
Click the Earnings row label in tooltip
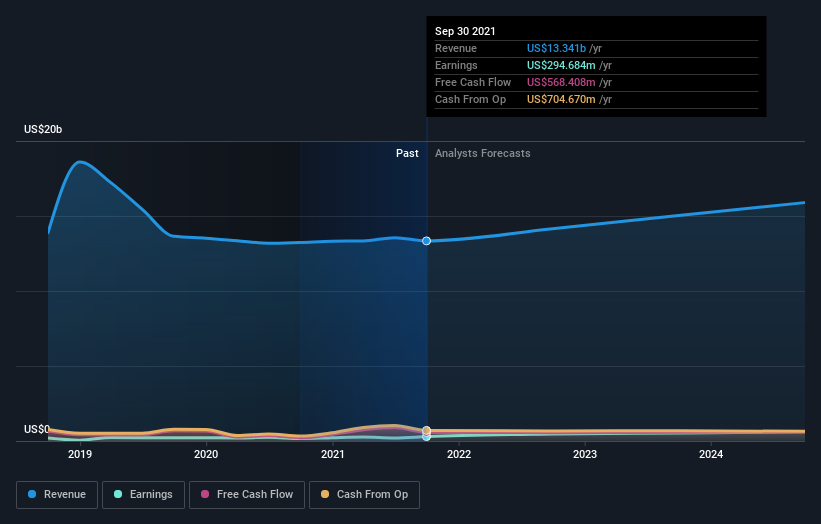coord(456,65)
